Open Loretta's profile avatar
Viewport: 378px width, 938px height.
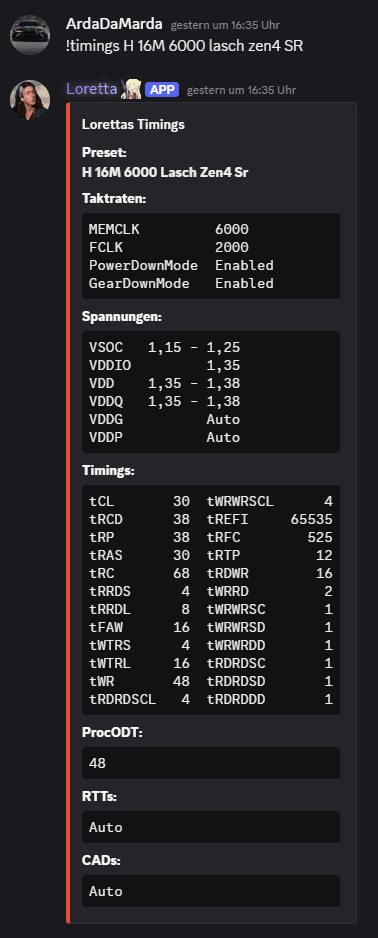click(30, 99)
